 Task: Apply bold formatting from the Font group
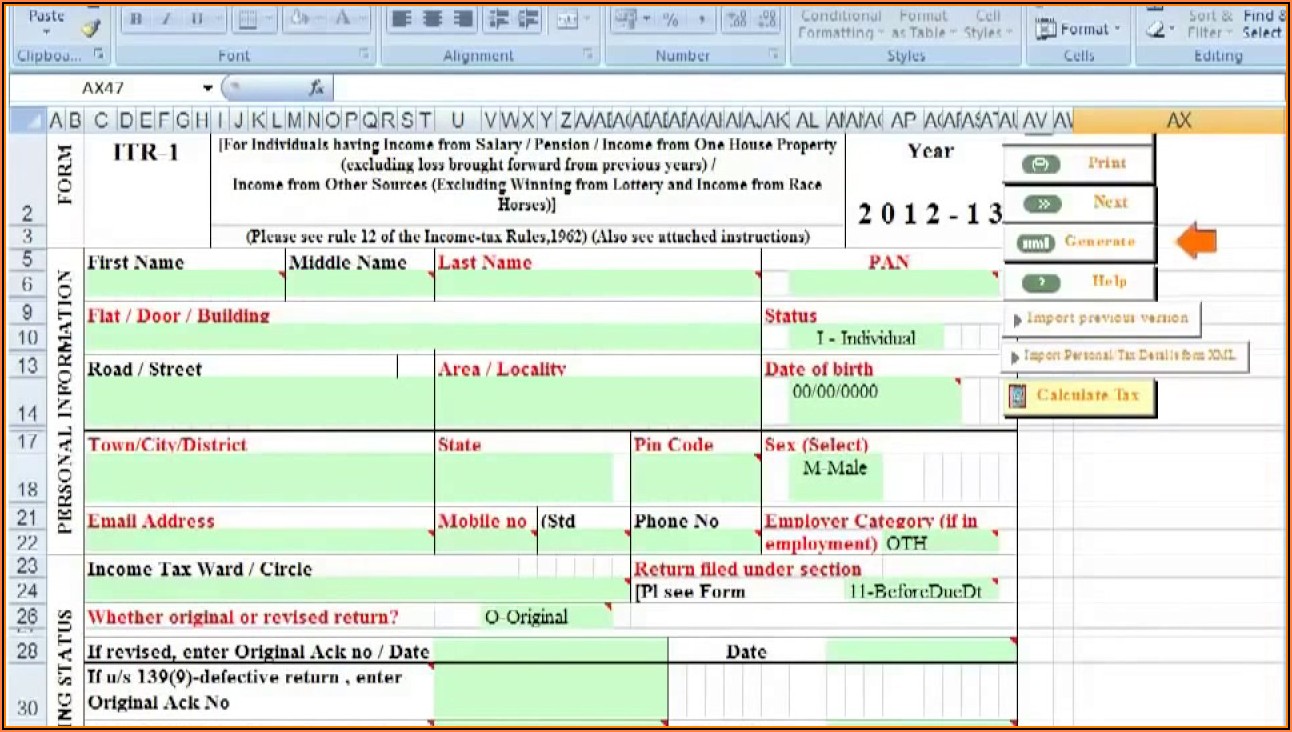[137, 19]
